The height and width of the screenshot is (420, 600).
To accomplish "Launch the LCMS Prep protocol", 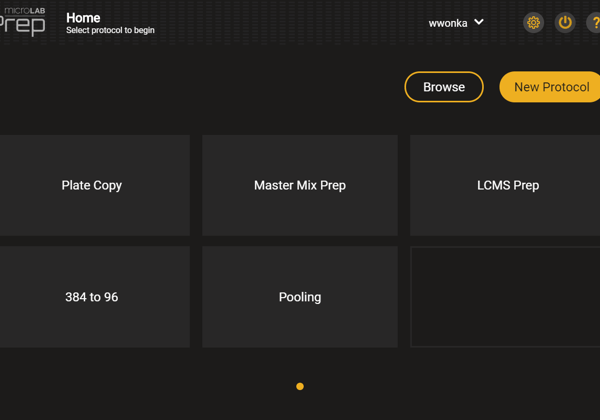I will pyautogui.click(x=505, y=185).
